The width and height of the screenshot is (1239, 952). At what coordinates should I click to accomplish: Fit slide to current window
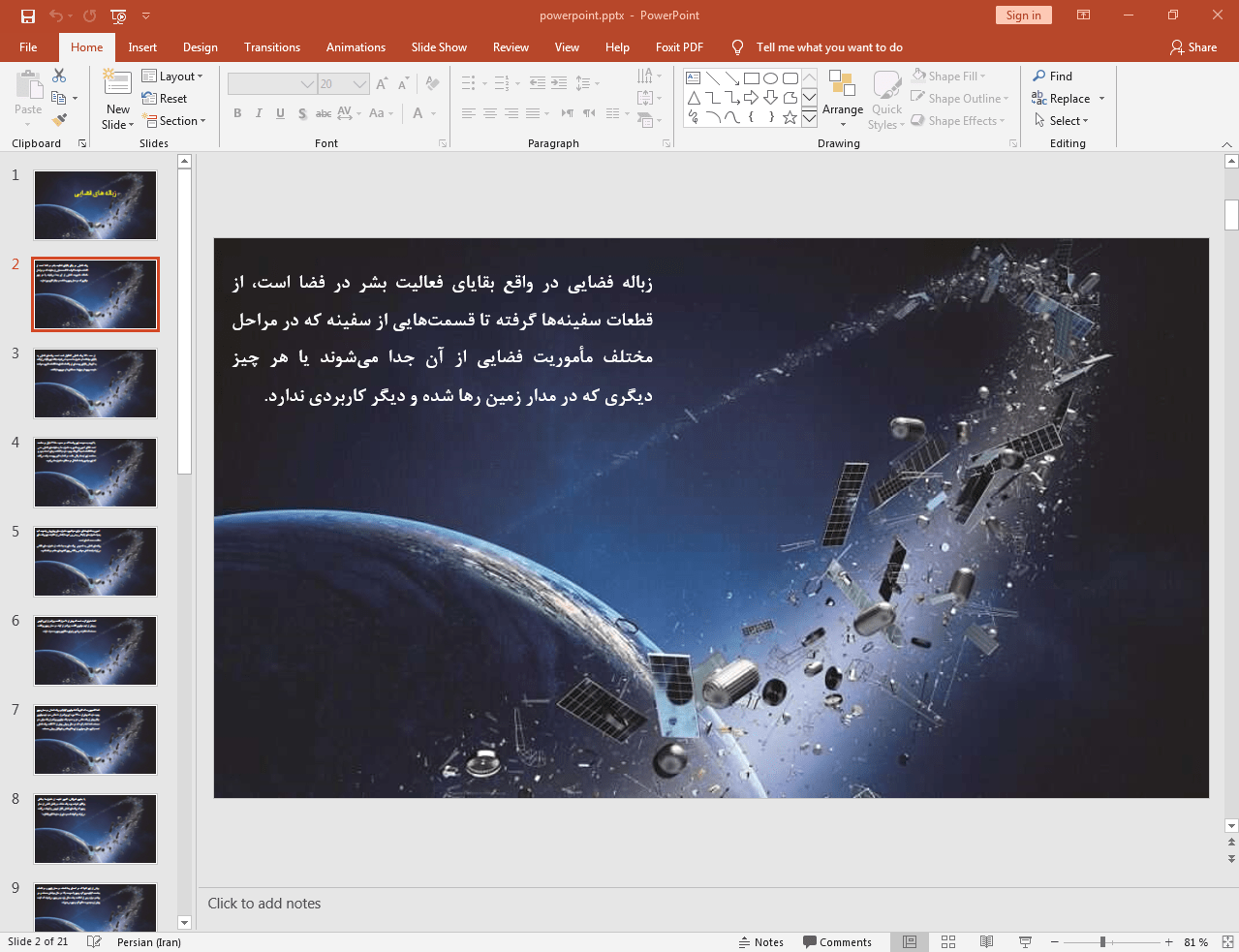(1227, 941)
